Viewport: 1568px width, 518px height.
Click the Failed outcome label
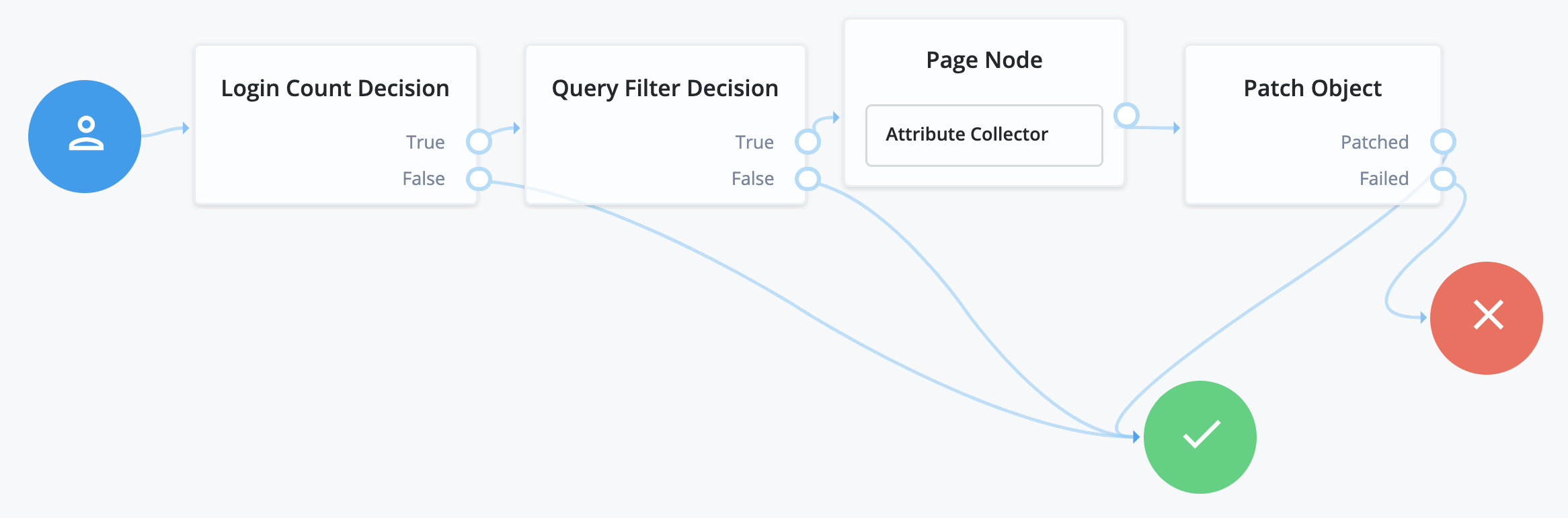(x=1384, y=178)
